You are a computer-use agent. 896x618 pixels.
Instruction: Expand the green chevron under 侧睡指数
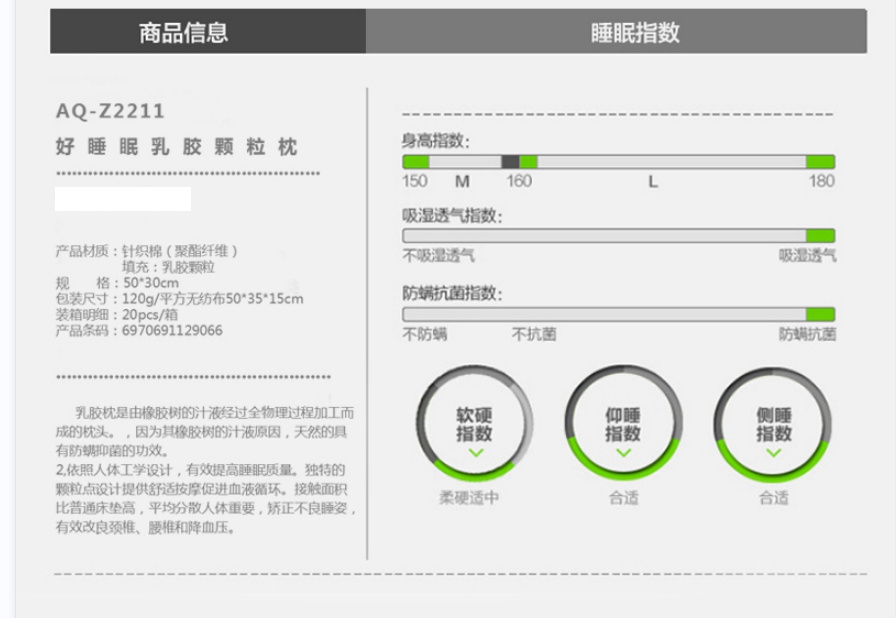pyautogui.click(x=773, y=453)
